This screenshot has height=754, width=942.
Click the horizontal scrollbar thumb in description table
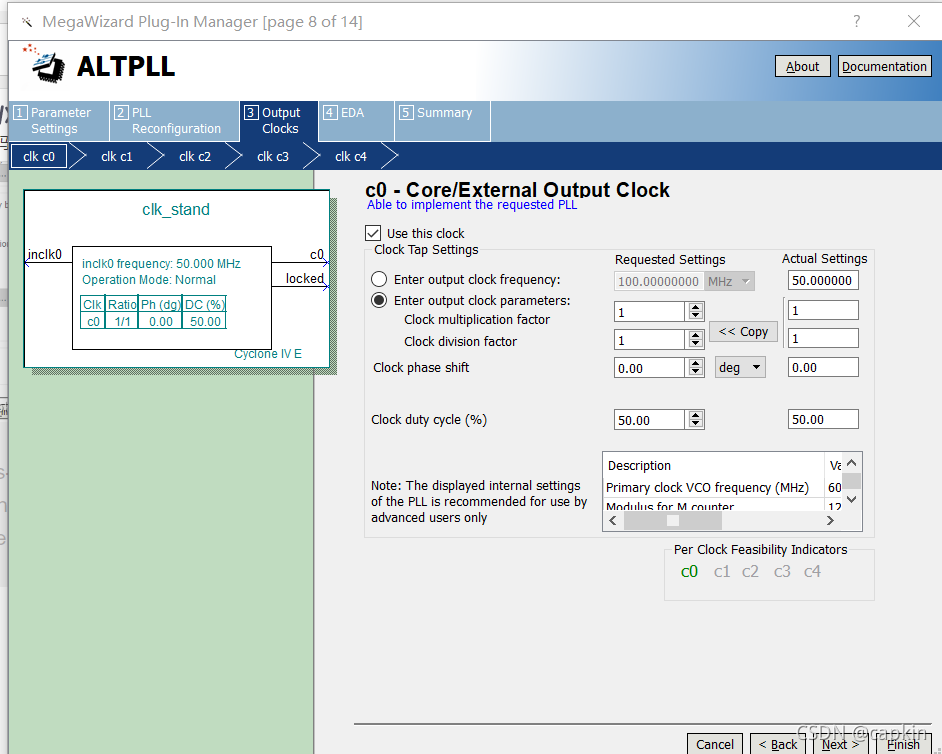coord(673,520)
